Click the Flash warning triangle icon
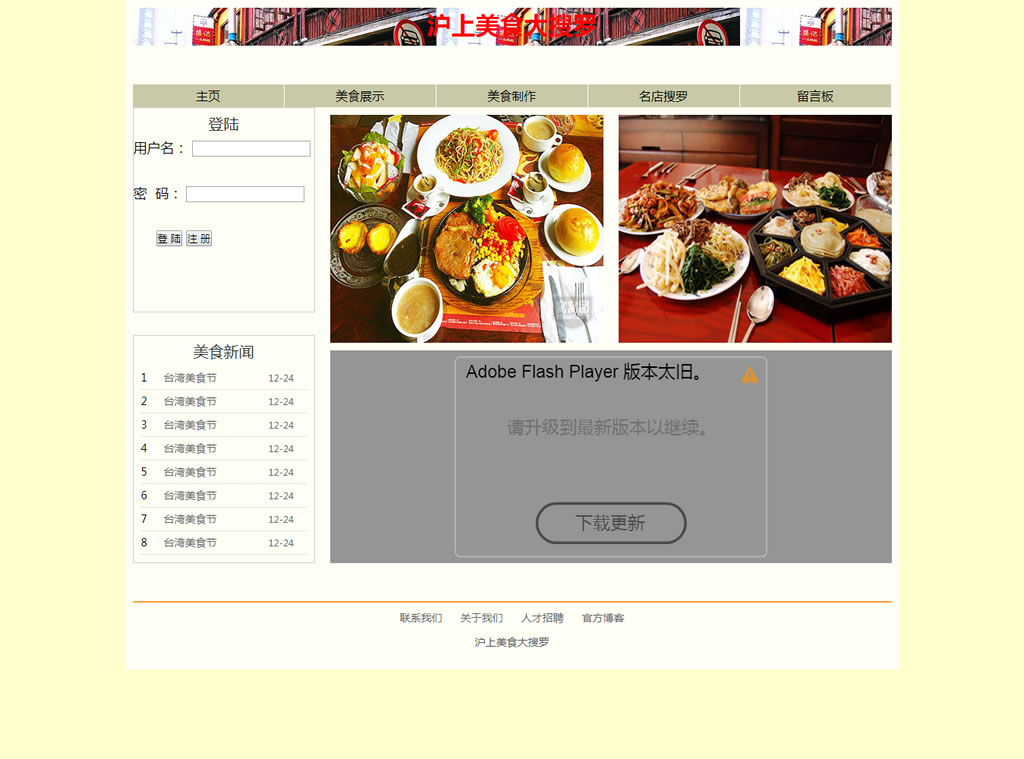The width and height of the screenshot is (1024, 759). (x=749, y=375)
